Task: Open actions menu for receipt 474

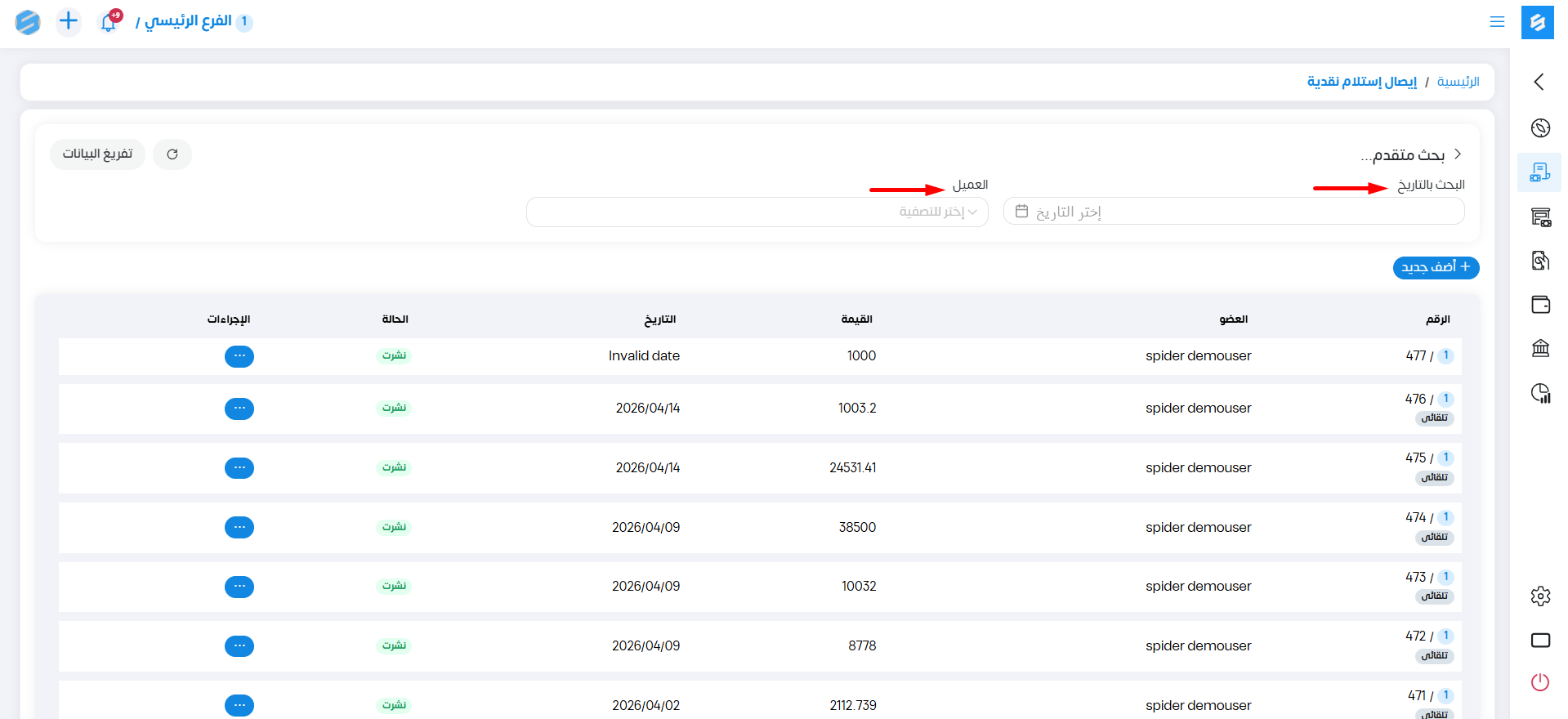Action: tap(239, 528)
